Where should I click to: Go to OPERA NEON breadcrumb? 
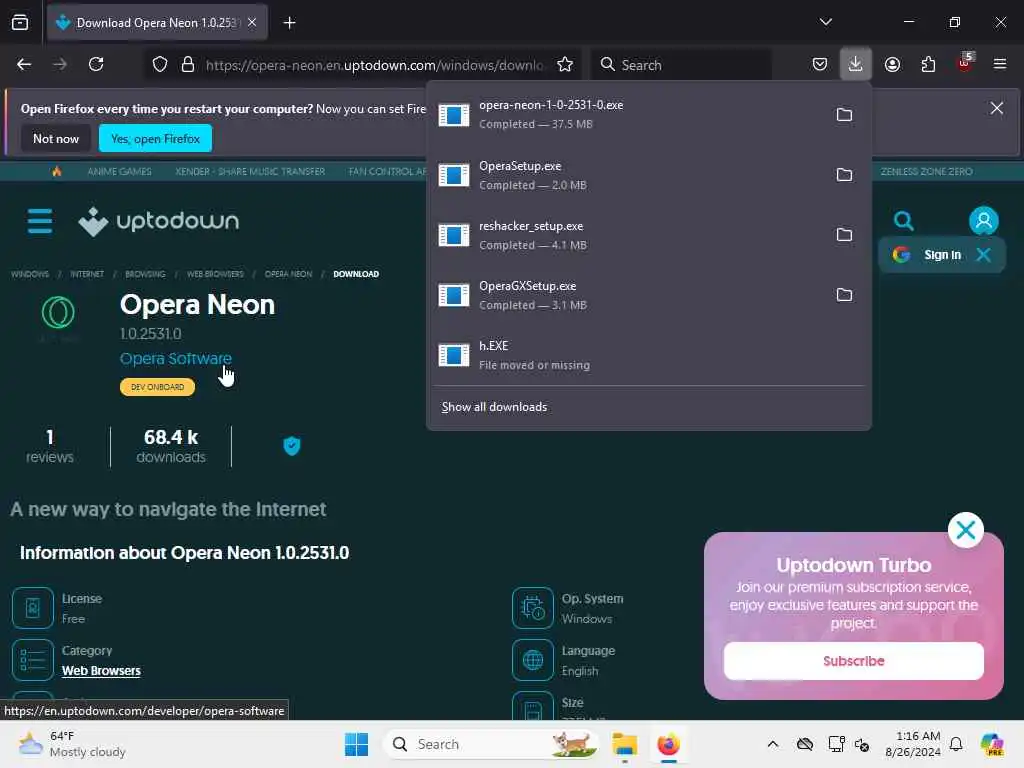(x=288, y=274)
